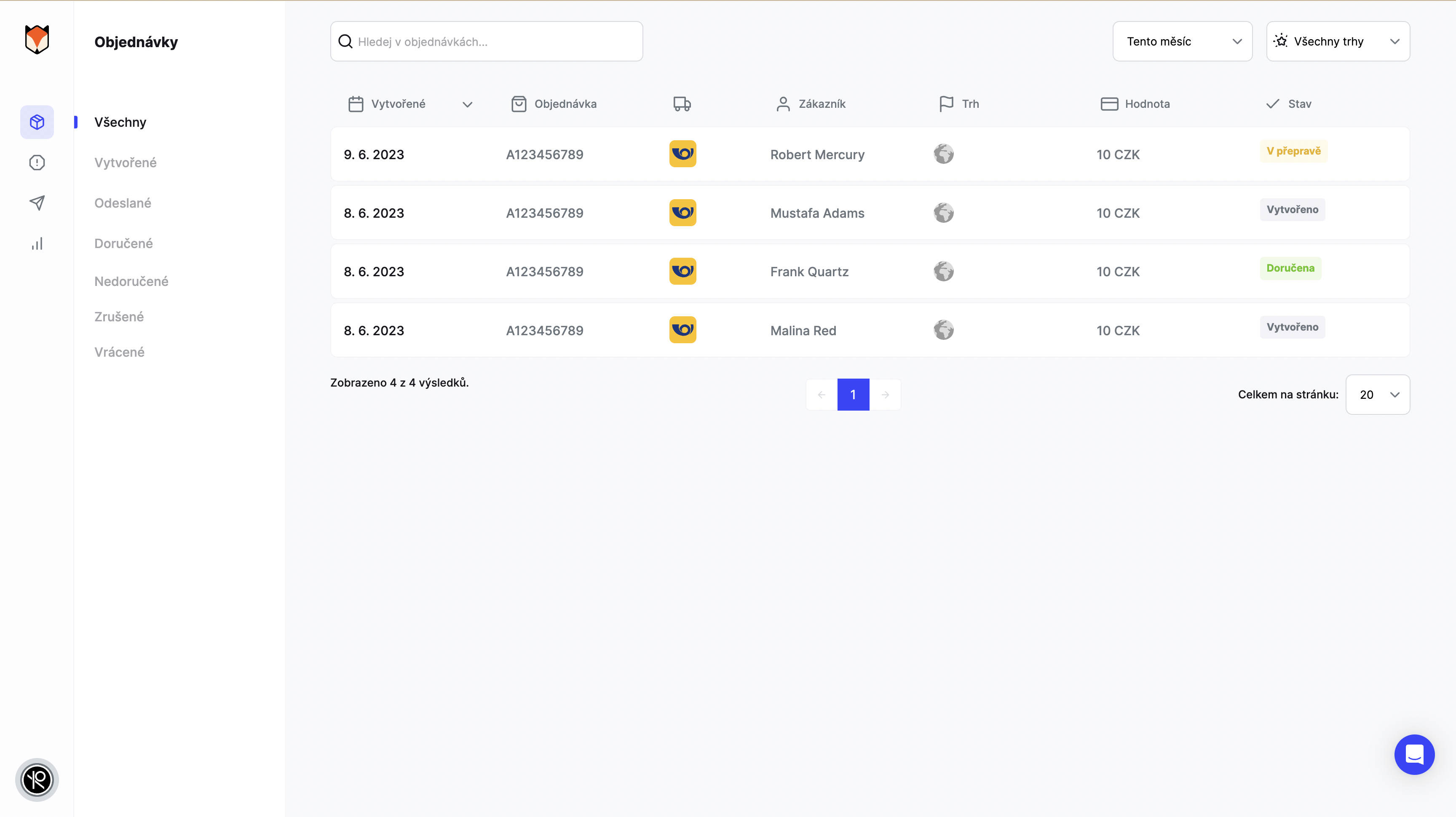The height and width of the screenshot is (817, 1456).
Task: Click the person icon by Zákazník
Action: pos(783,104)
